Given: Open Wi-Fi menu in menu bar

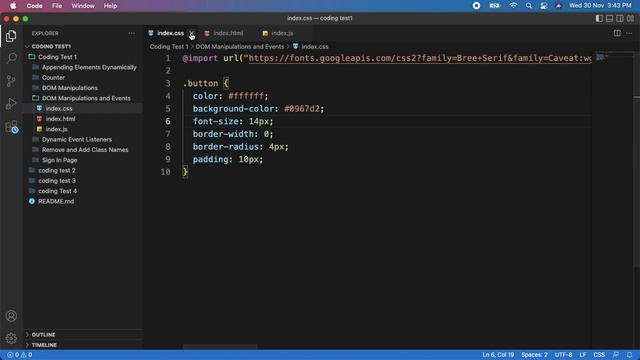Looking at the screenshot, I should coord(513,6).
